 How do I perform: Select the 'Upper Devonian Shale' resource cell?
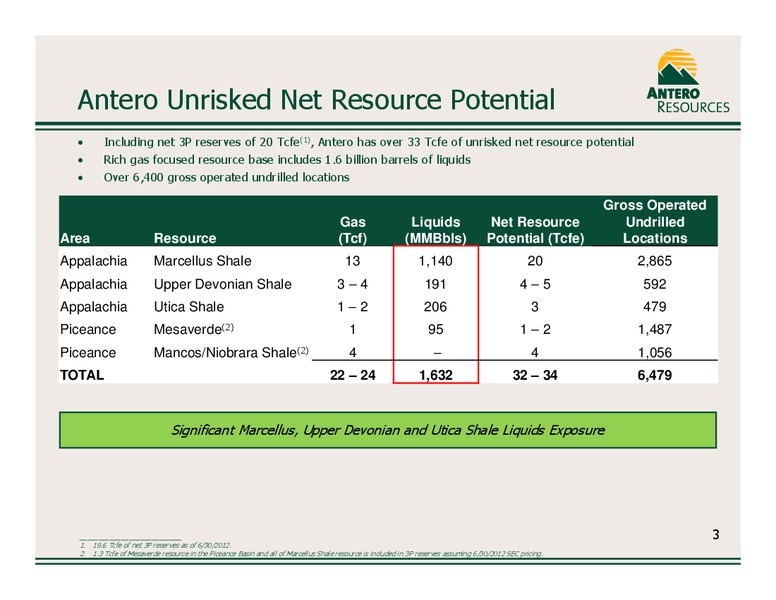(x=223, y=284)
